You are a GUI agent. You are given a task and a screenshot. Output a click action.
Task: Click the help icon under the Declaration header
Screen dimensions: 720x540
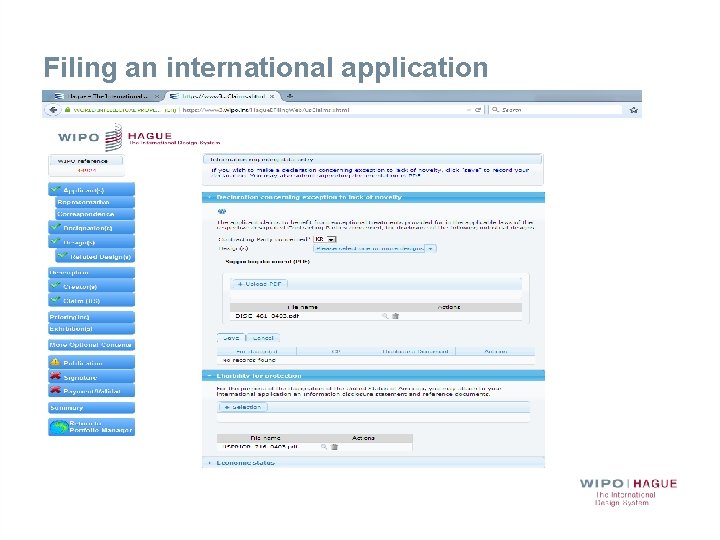click(222, 212)
